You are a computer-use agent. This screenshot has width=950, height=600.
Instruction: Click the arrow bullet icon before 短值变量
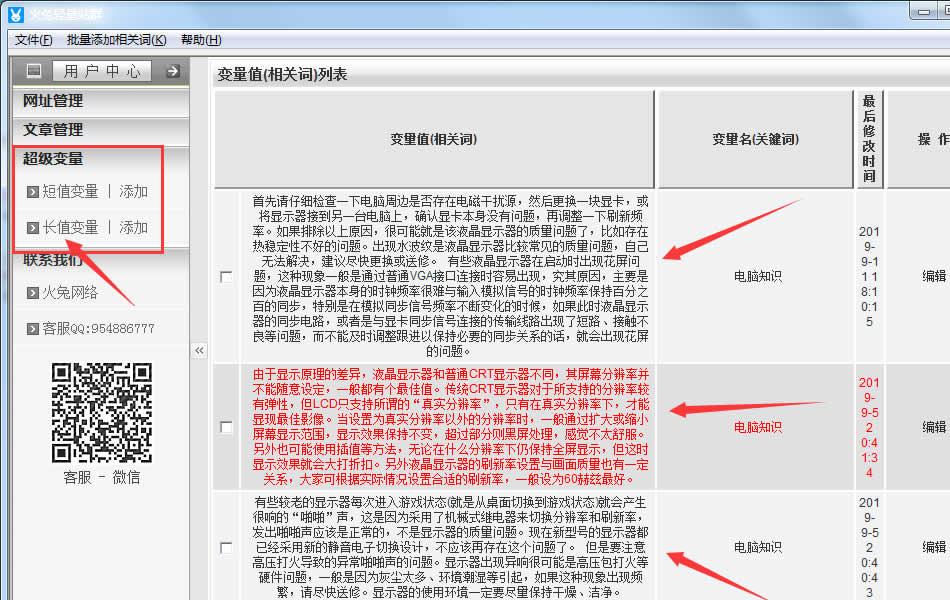[x=33, y=192]
